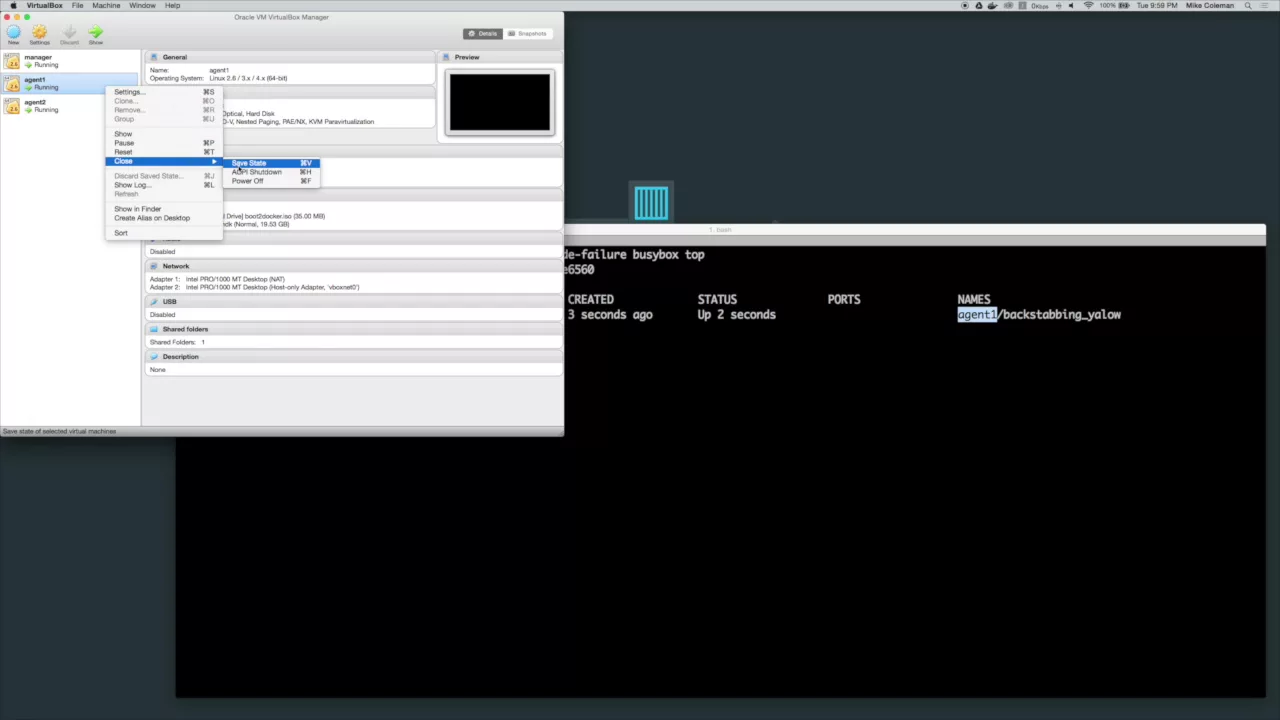The height and width of the screenshot is (720, 1280).
Task: Select ACPI Shutdown in the Close submenu
Action: pos(272,172)
